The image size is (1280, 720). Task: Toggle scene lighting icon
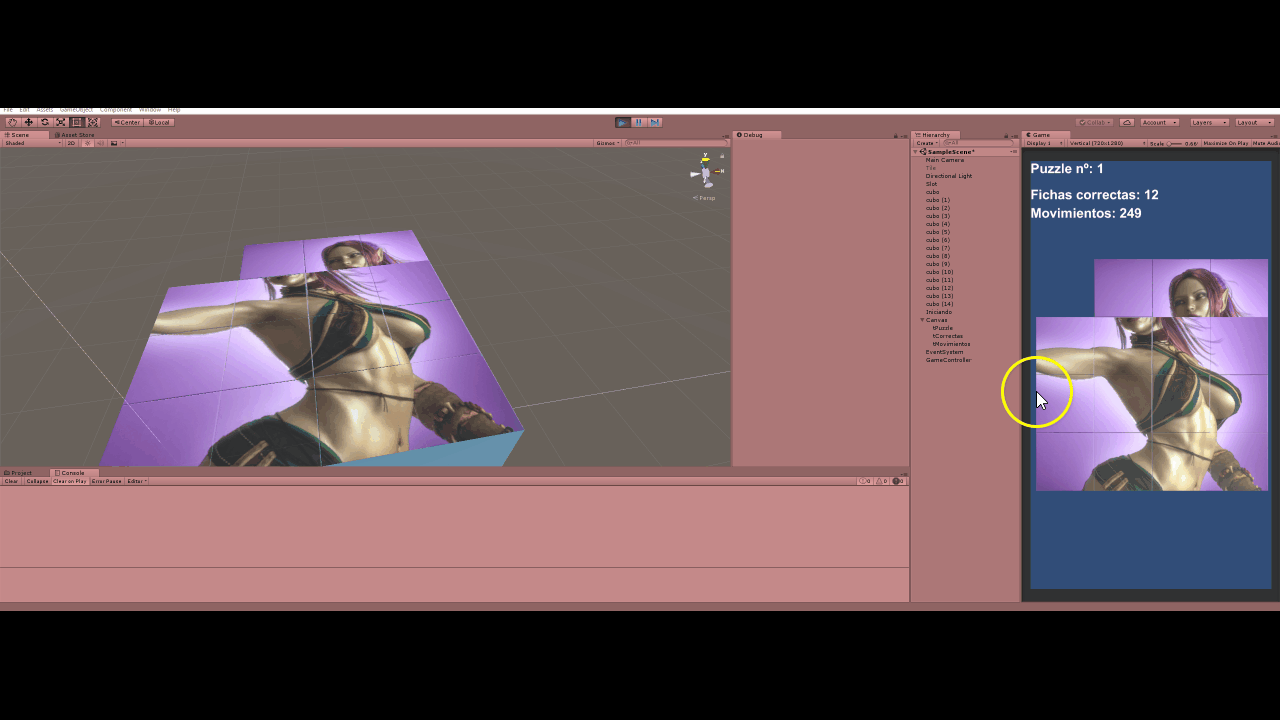coord(87,143)
